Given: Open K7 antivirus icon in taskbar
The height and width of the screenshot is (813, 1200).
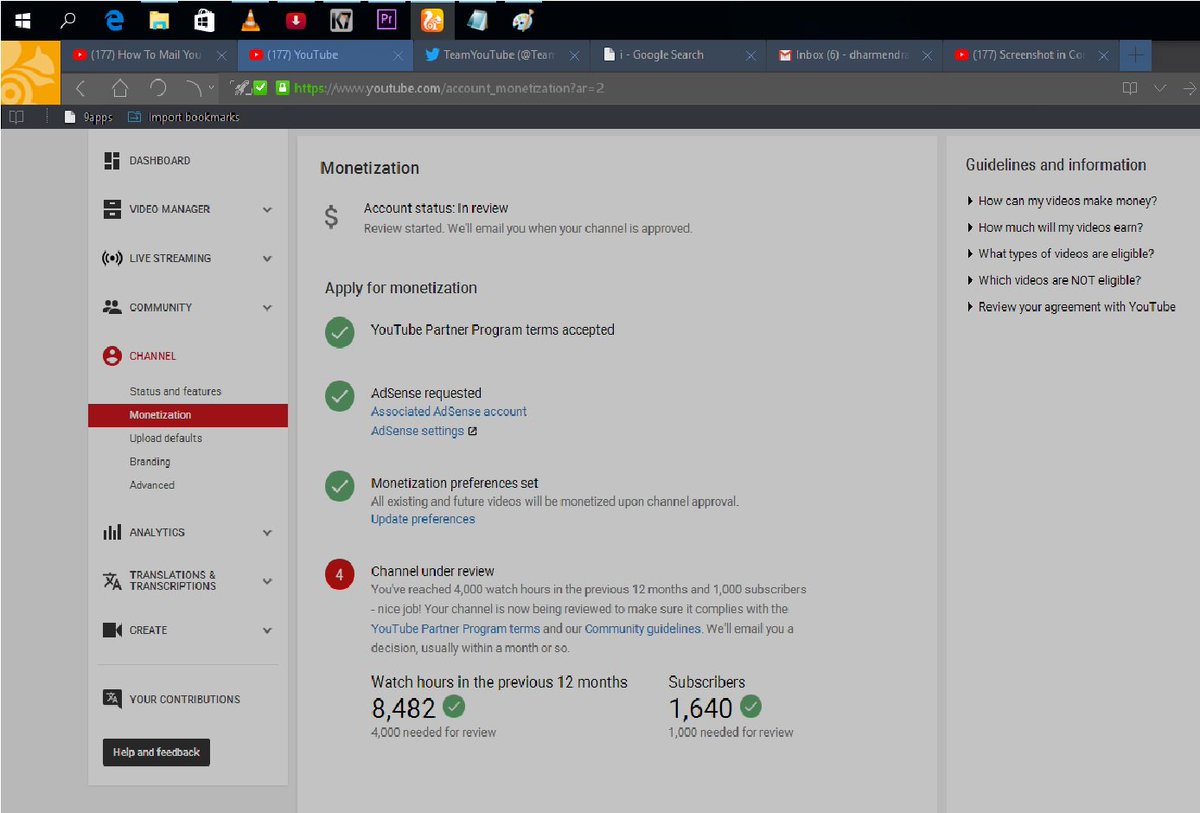Looking at the screenshot, I should 341,20.
